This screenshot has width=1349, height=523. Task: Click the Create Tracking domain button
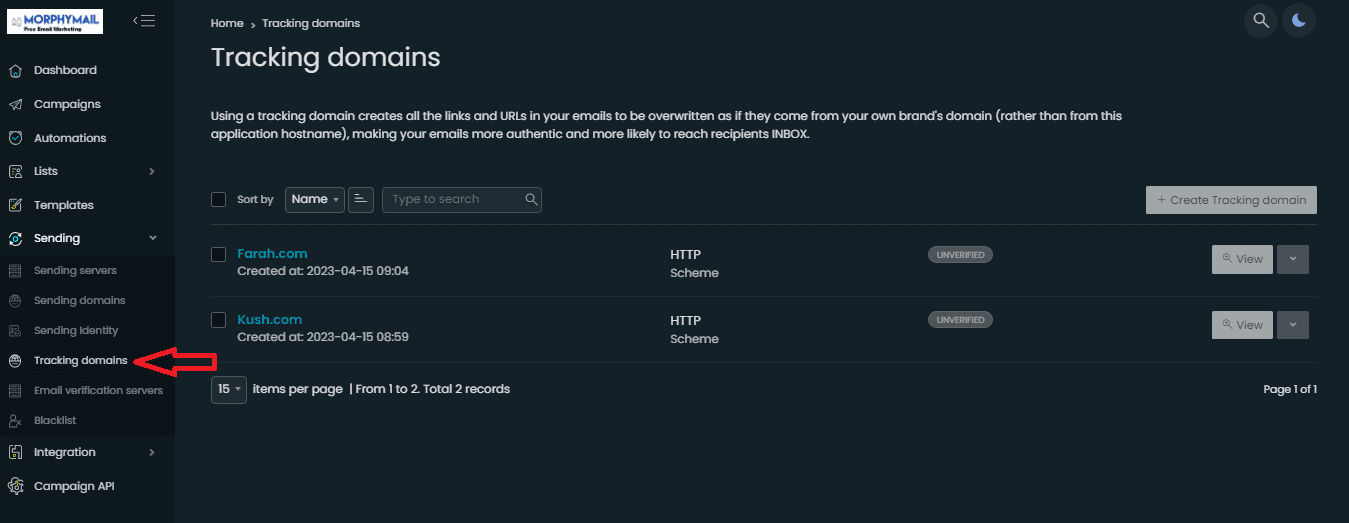(x=1231, y=200)
